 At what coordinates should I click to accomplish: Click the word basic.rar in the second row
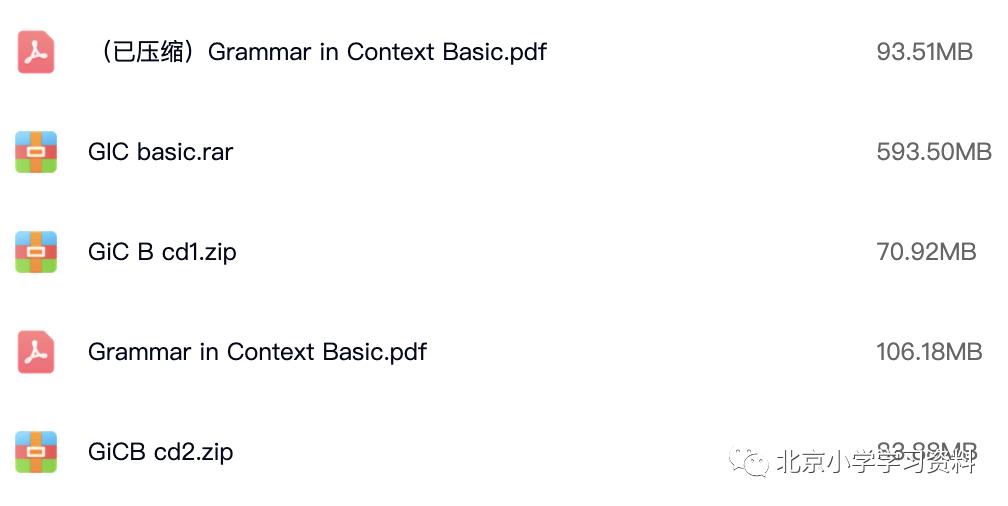(185, 152)
